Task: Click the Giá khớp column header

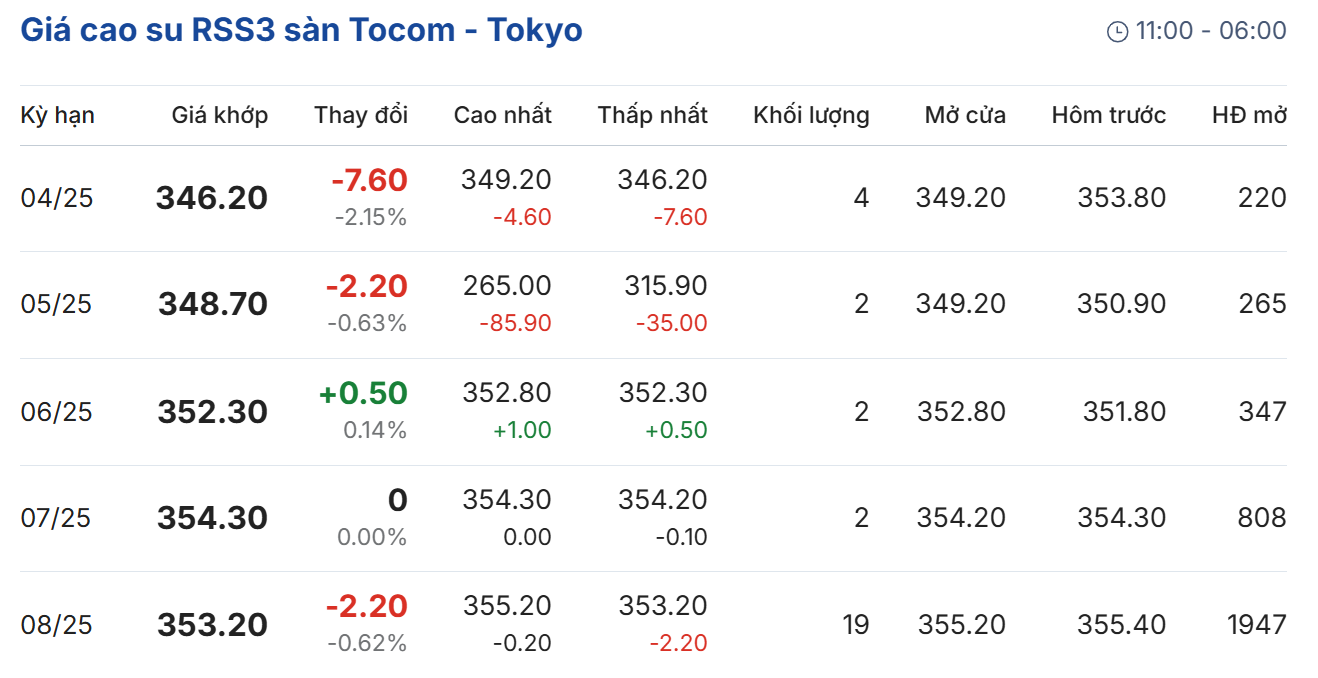Action: [219, 115]
